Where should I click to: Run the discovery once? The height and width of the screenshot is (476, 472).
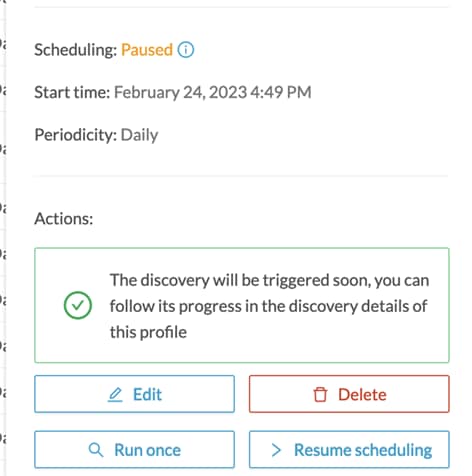pos(134,450)
